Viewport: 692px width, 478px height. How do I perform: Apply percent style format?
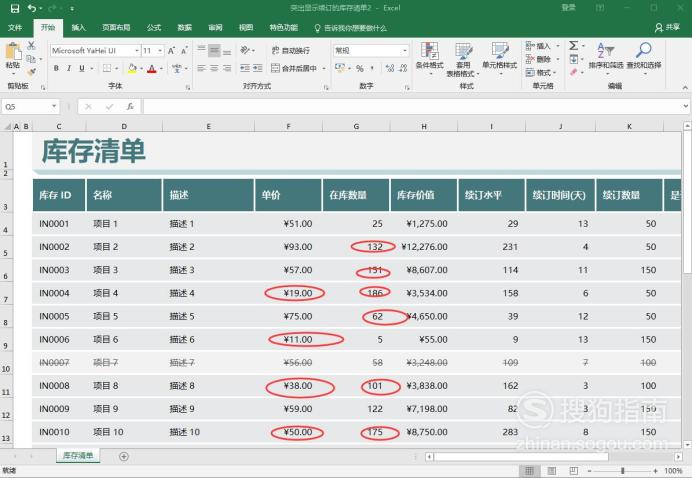360,68
